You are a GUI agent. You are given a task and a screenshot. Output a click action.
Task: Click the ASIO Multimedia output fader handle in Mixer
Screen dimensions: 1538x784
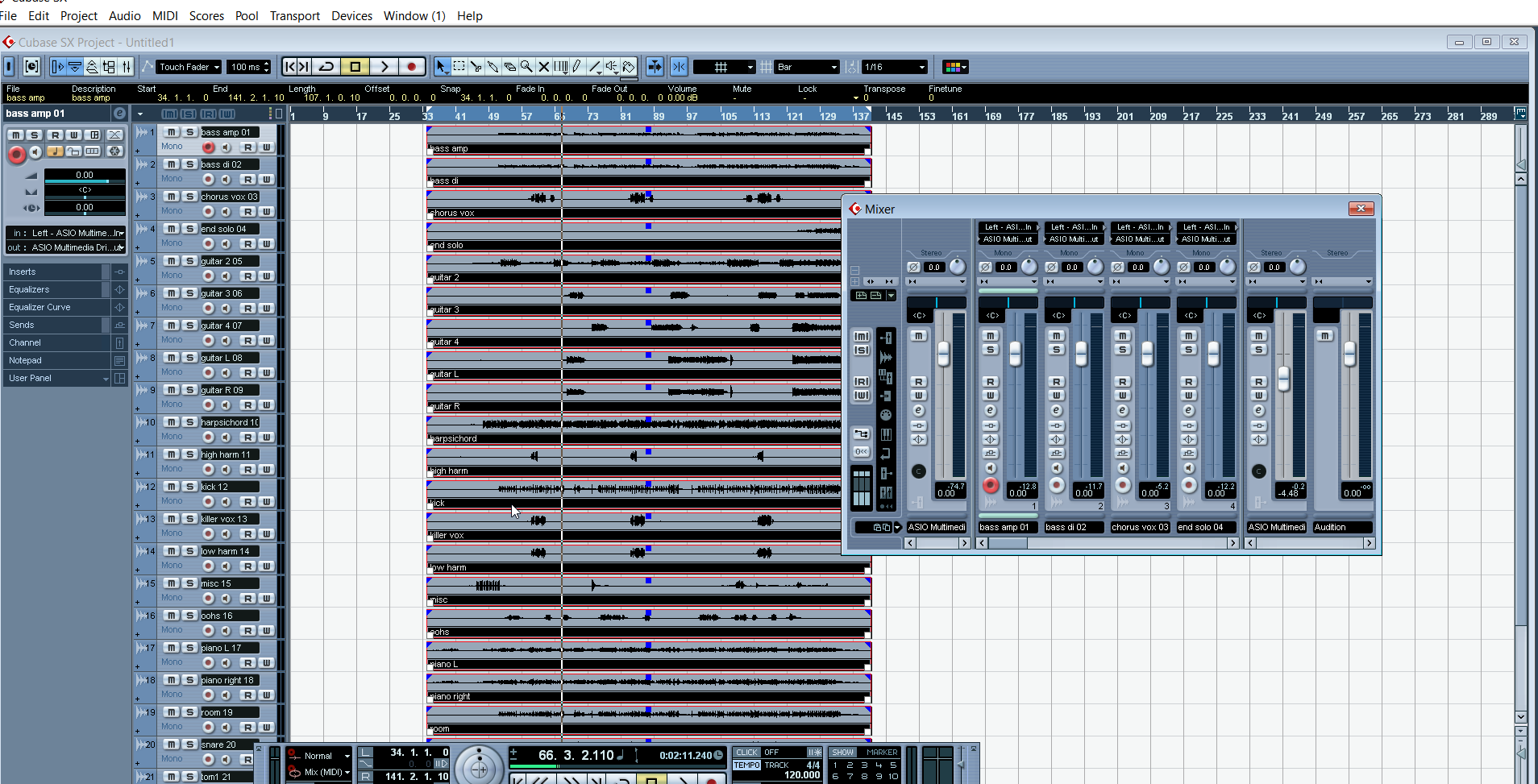pos(1283,379)
